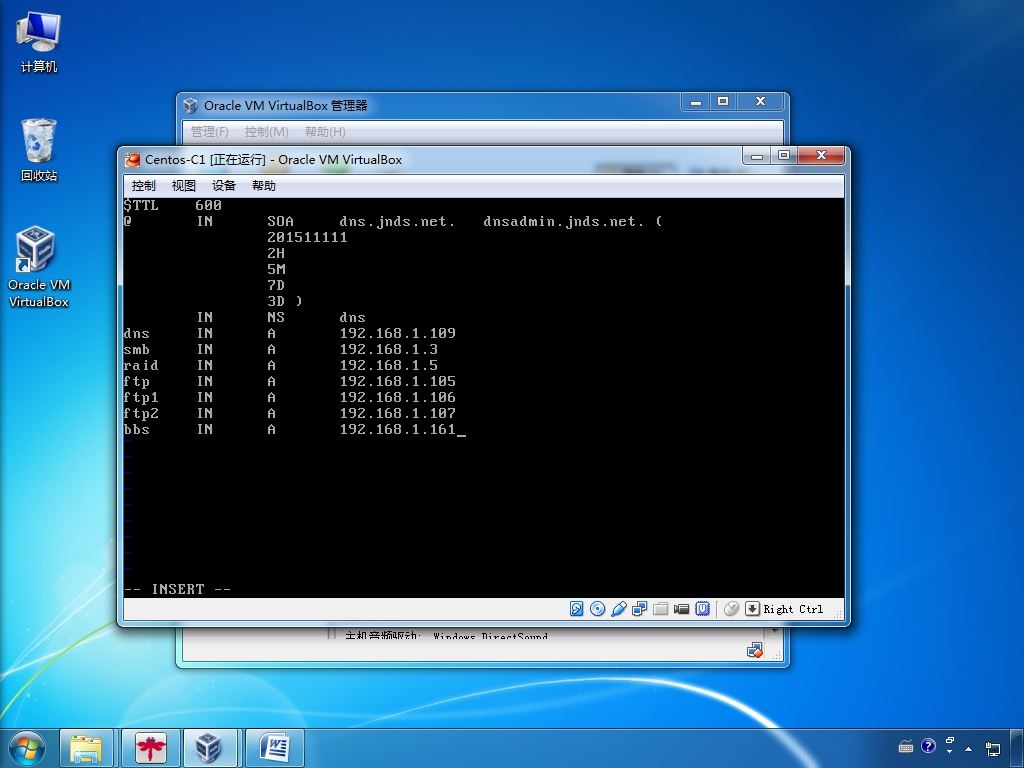
Task: Click the video capture camera icon
Action: (682, 609)
